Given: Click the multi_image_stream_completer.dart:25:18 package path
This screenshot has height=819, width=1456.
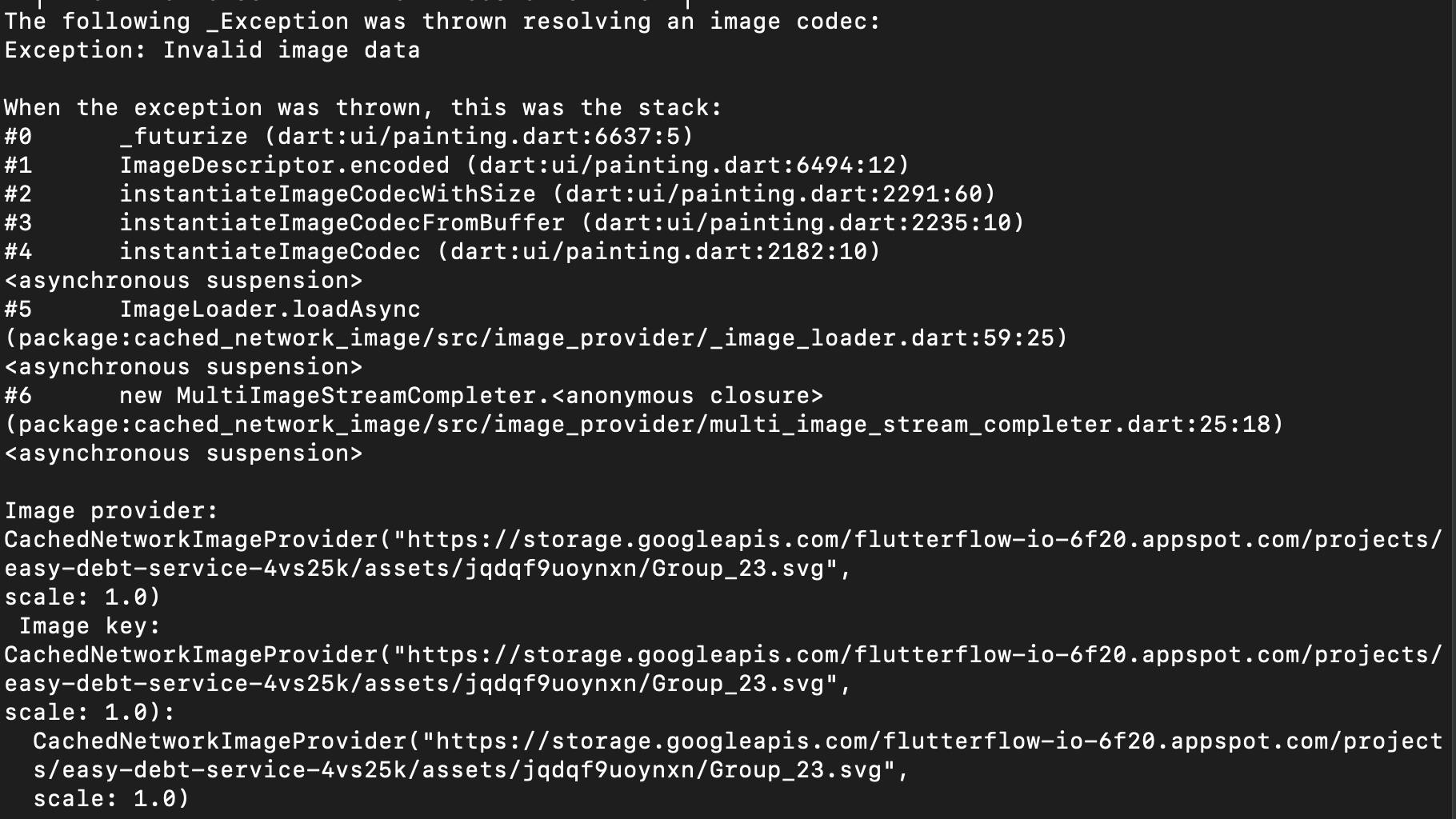Looking at the screenshot, I should pos(644,425).
